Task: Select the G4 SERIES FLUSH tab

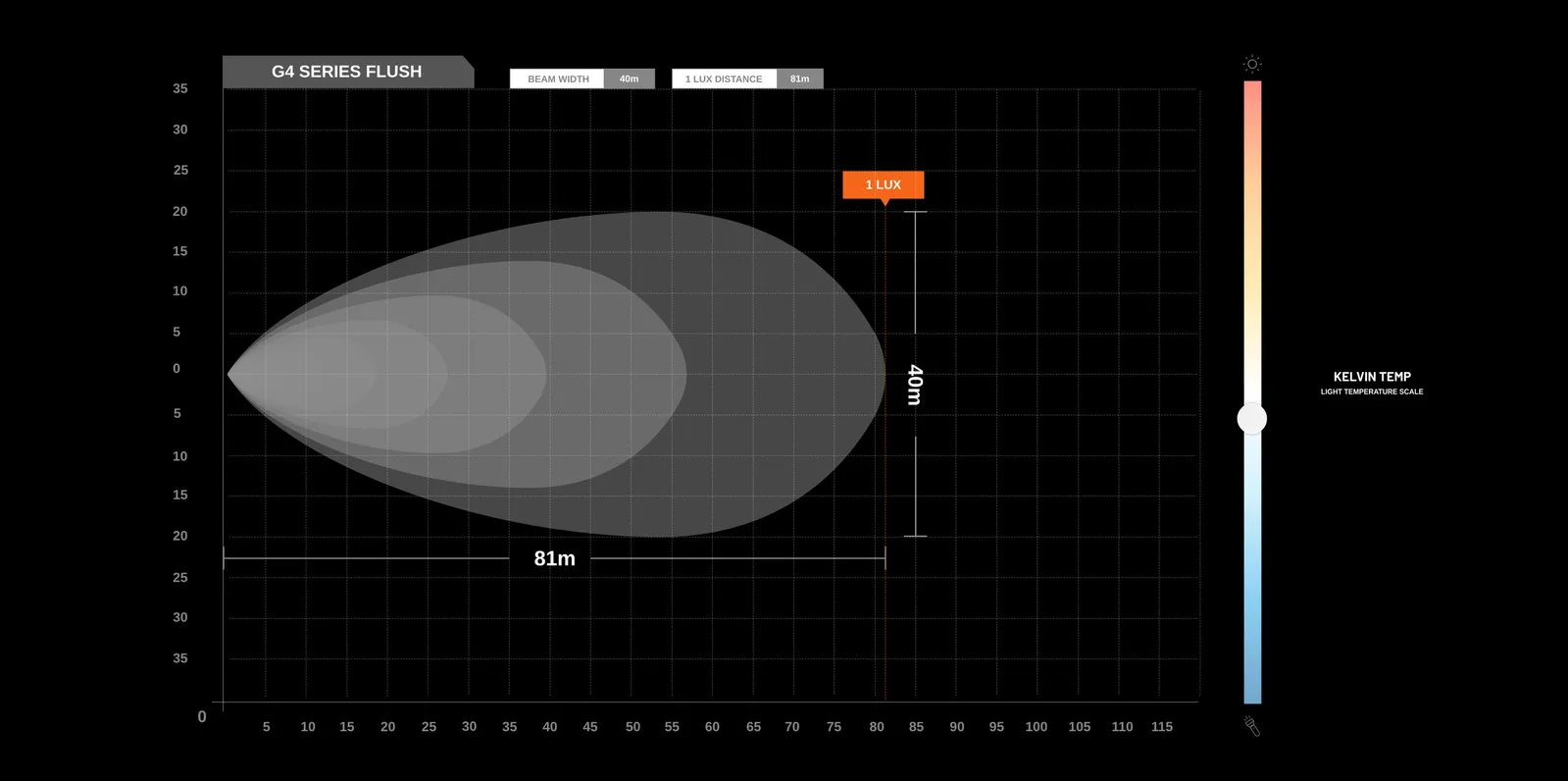Action: 347,72
